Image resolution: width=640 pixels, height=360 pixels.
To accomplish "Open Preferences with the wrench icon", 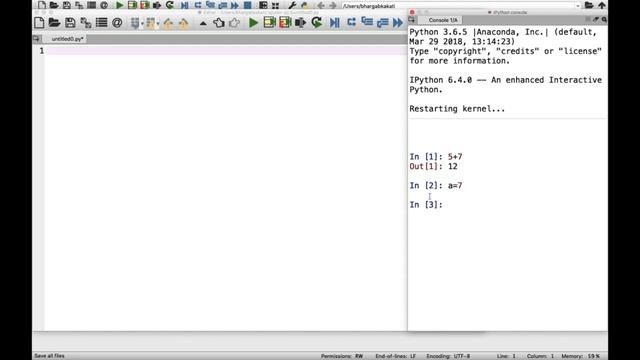I will [292, 5].
